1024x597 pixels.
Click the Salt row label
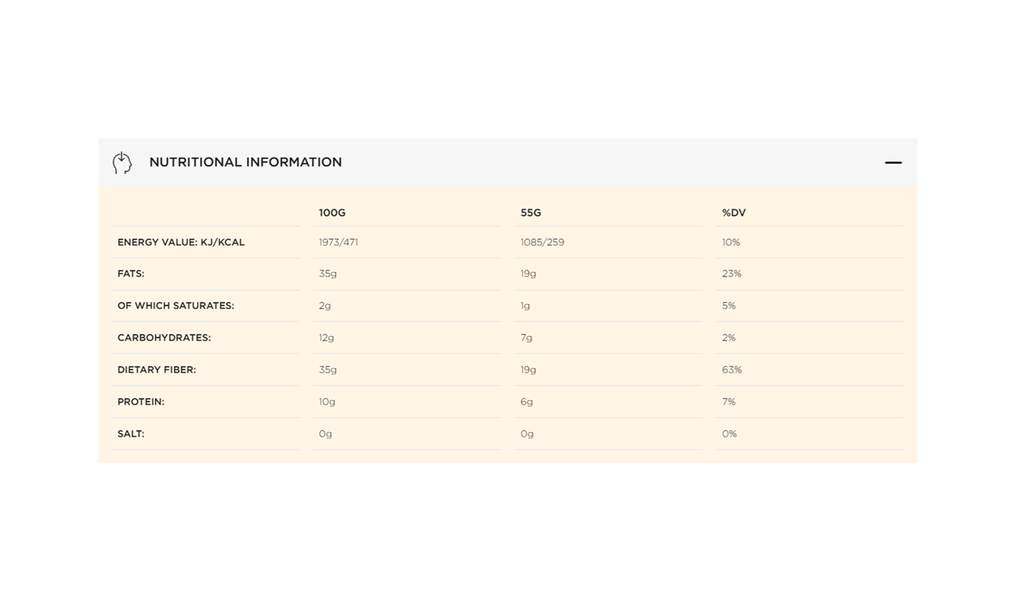click(131, 433)
